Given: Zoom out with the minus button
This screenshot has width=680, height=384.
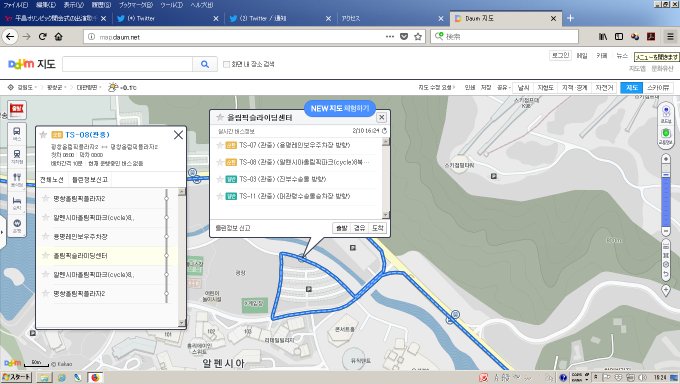Looking at the screenshot, I should click(666, 230).
